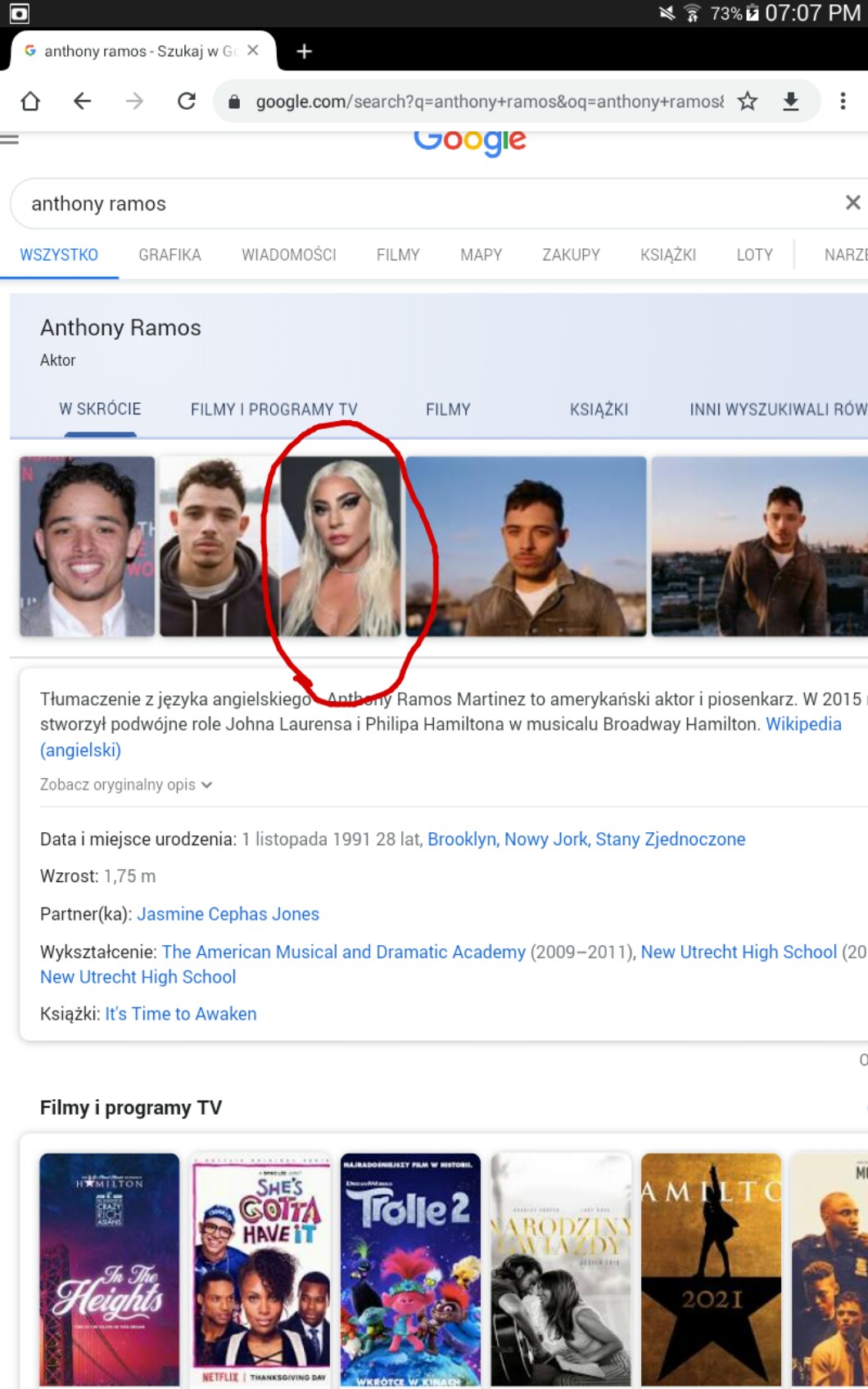Select 'FILMY I PROGRAMY TV' panel tab
This screenshot has width=868, height=1389.
pos(274,409)
